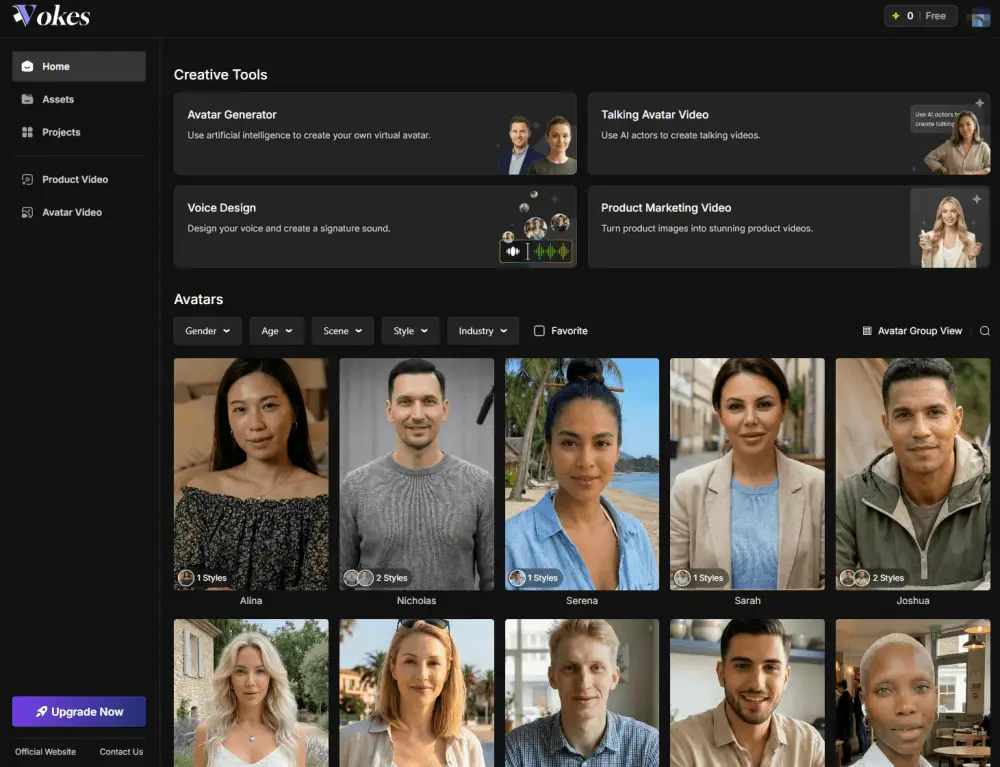Open the Scene filter

(x=342, y=330)
